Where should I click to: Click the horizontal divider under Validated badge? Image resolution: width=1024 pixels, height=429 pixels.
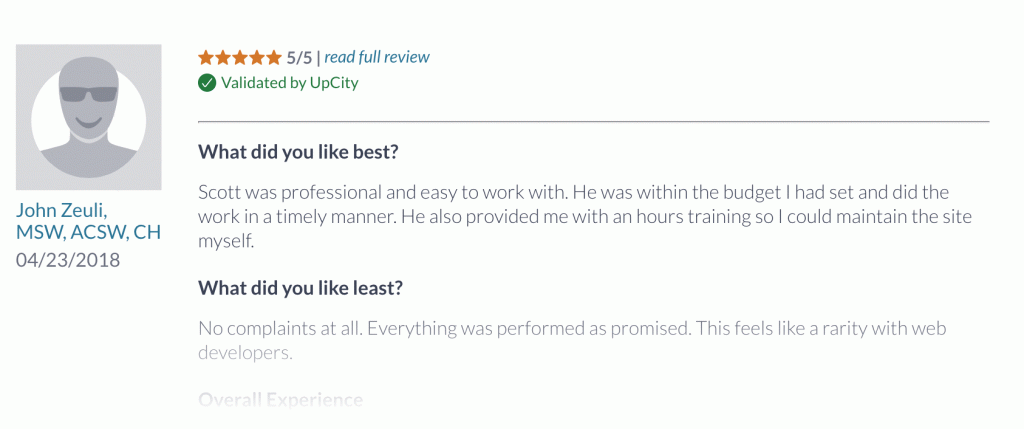[594, 121]
